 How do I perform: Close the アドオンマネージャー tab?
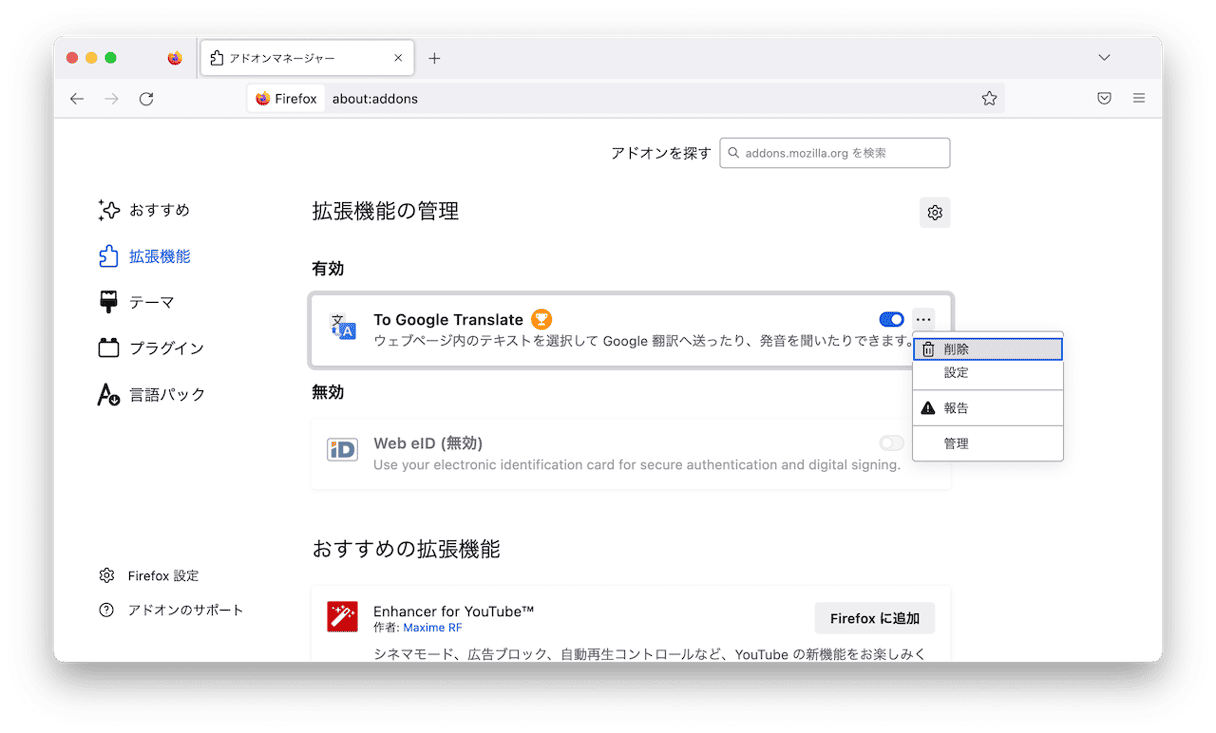click(x=398, y=58)
